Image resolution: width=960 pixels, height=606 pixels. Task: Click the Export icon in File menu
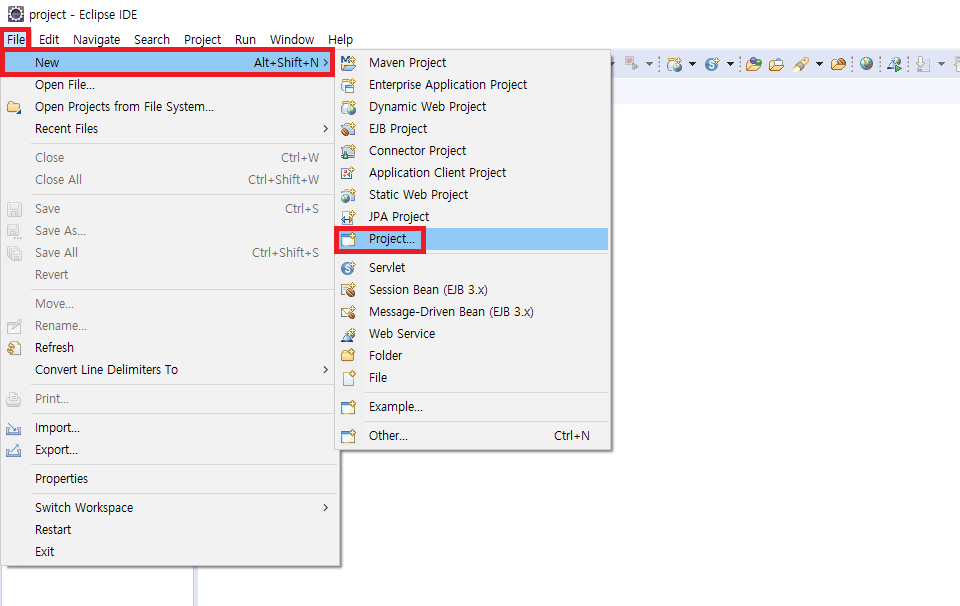tap(13, 451)
